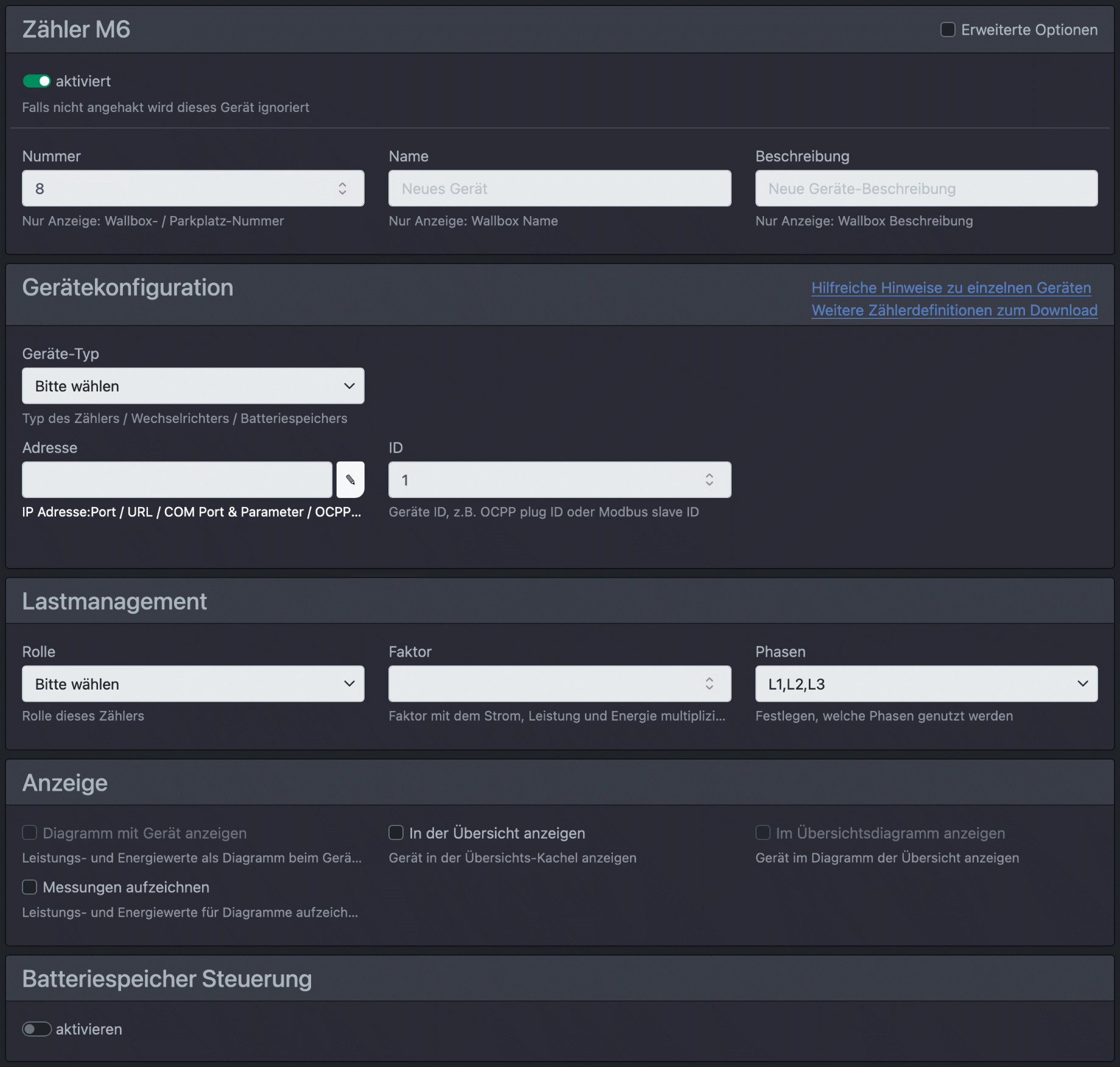This screenshot has width=1120, height=1067.
Task: Enable Messungen aufzeichnen
Action: tap(29, 887)
